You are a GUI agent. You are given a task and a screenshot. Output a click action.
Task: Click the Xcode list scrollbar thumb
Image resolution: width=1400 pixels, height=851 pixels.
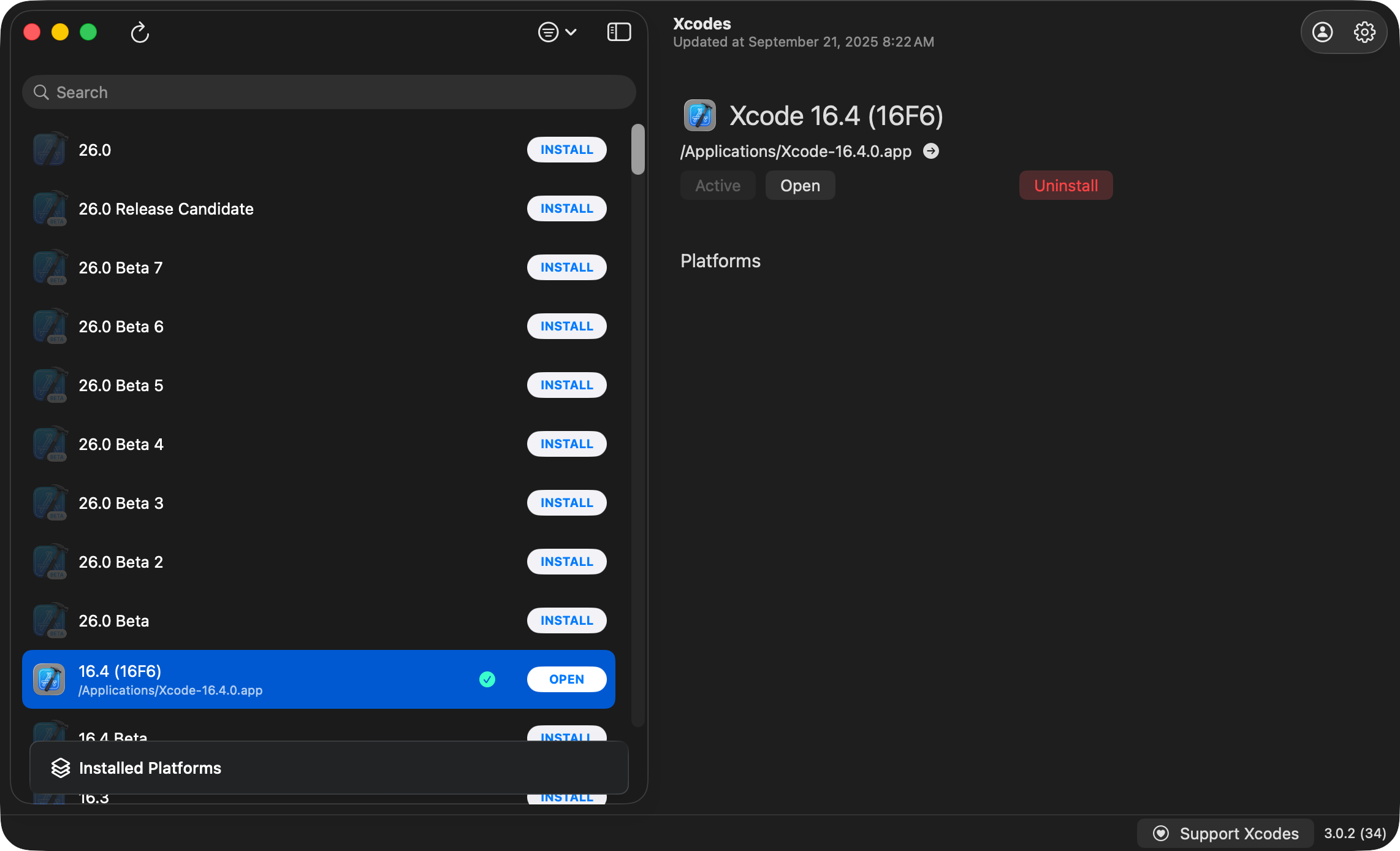pyautogui.click(x=637, y=150)
